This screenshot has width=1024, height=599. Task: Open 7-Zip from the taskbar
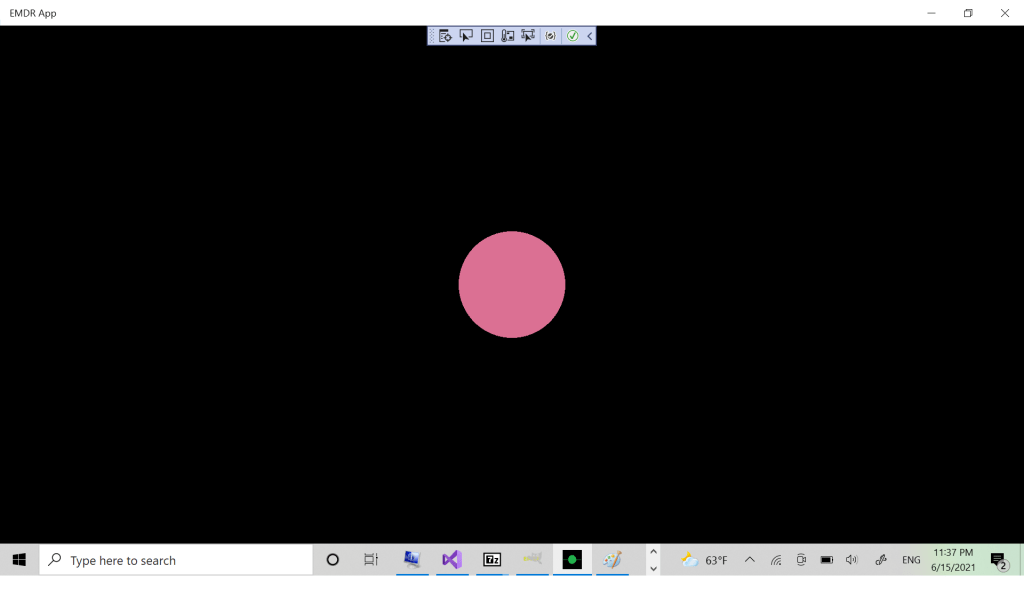[x=492, y=560]
